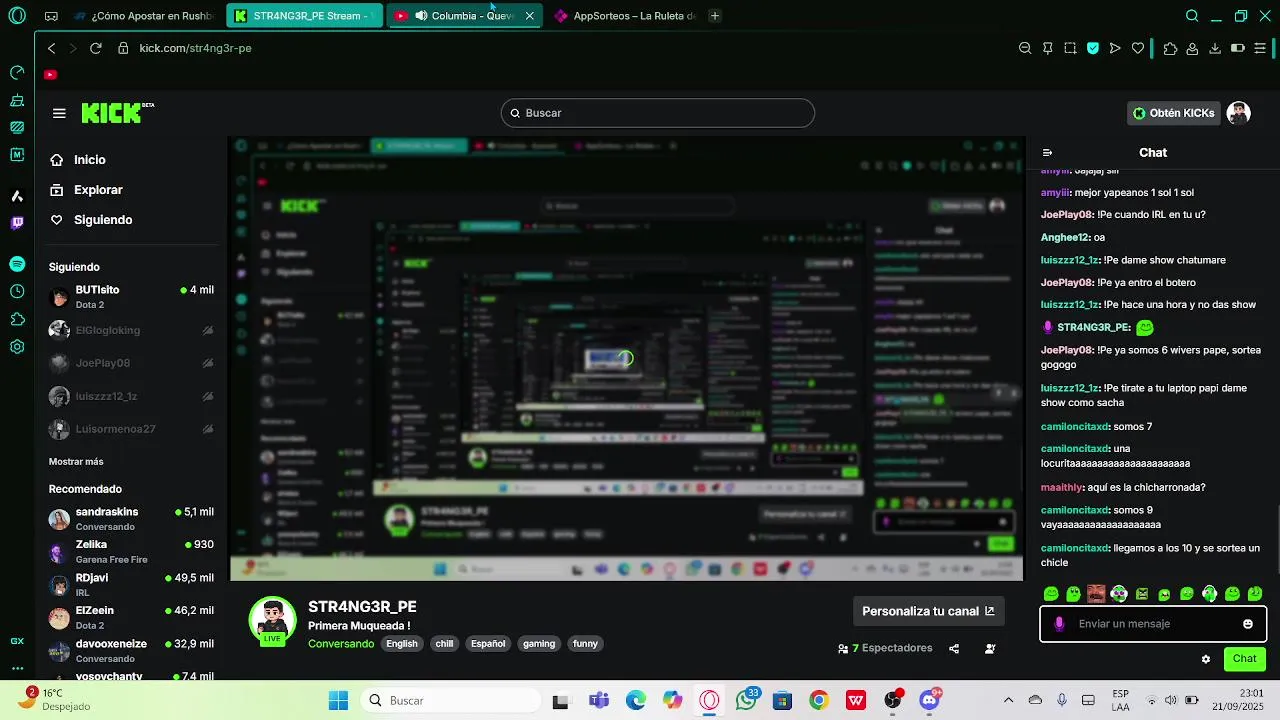Click the address bar URL kick.com/str4ng3r-pe
1280x720 pixels.
[x=195, y=48]
